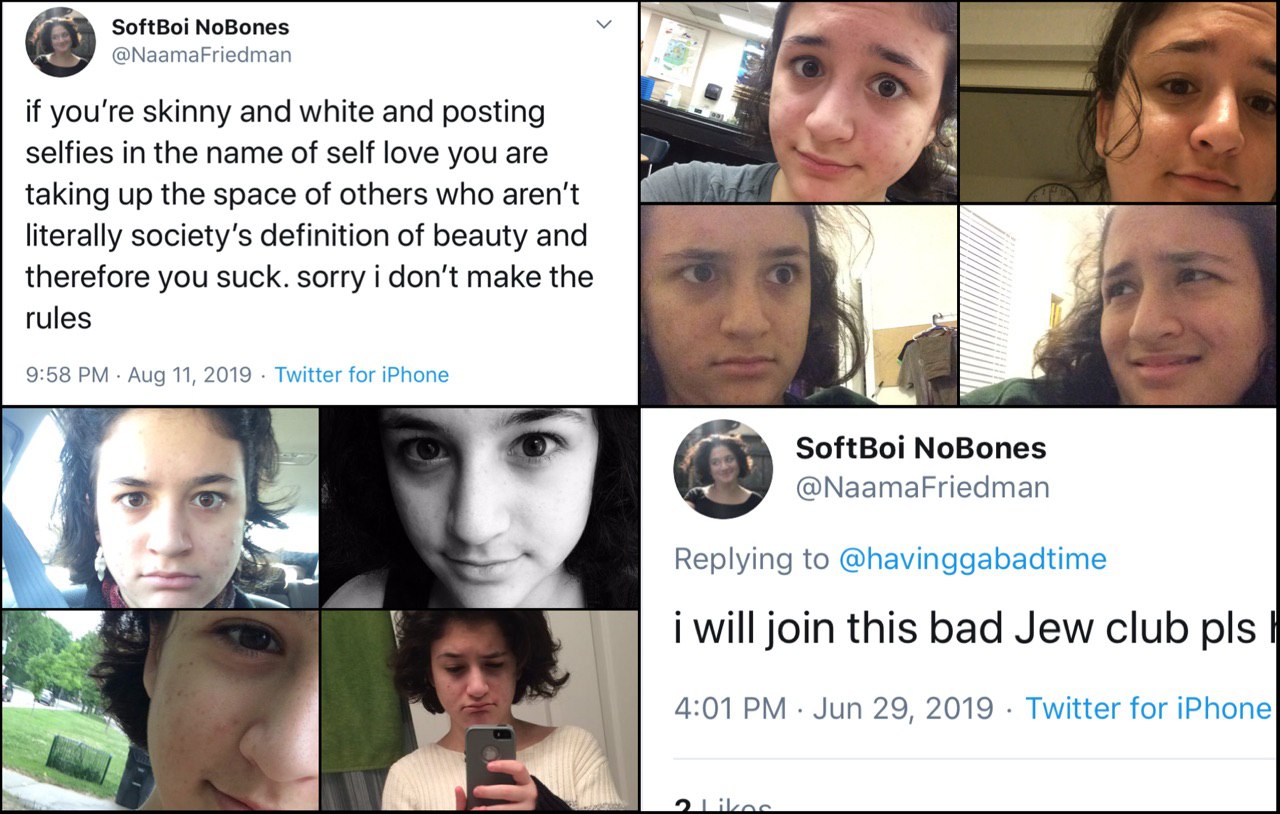Screen dimensions: 1280x814
Task: Click the profile avatar in first tweet
Action: pyautogui.click(x=61, y=42)
